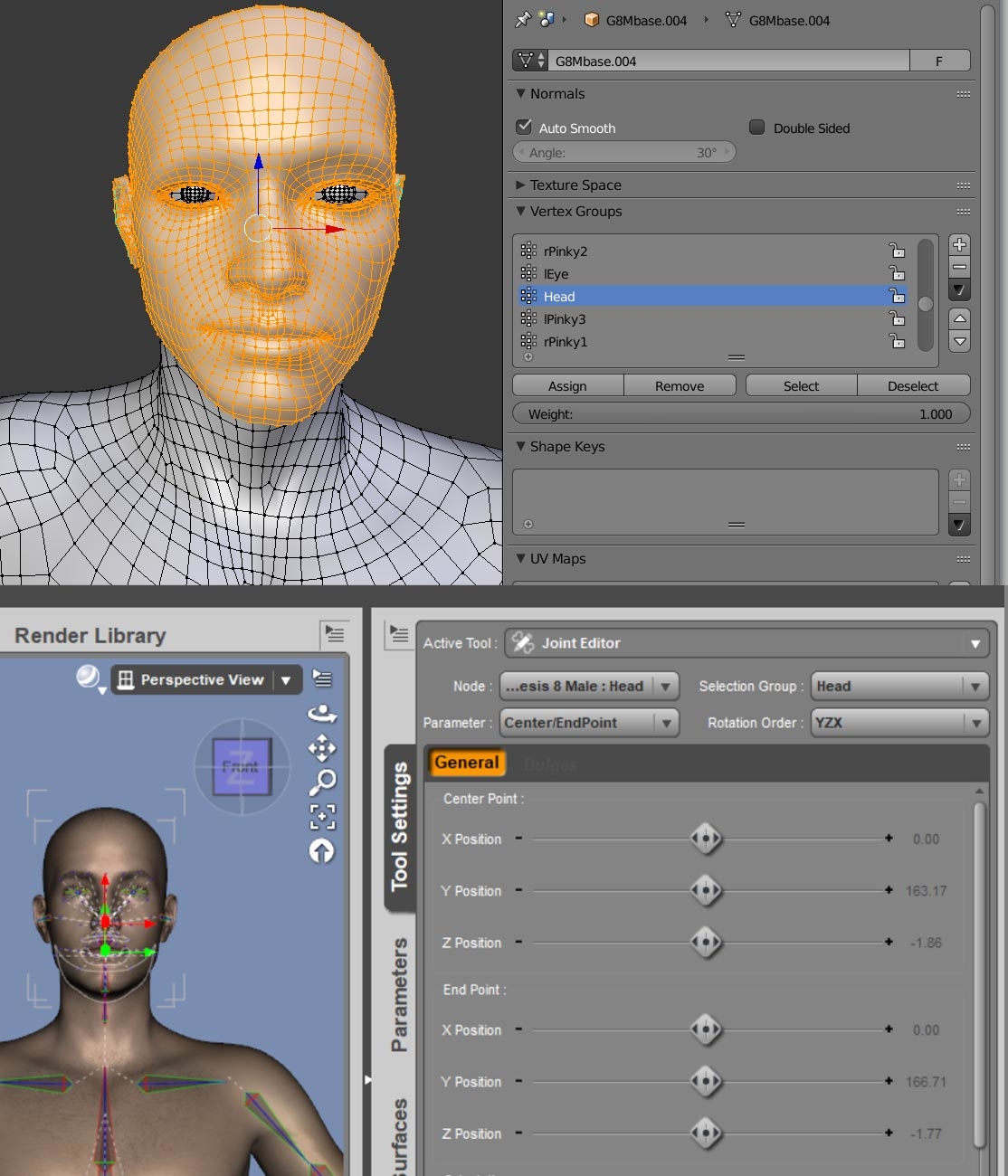Click the Deselect button
Screen dimensions: 1008x1176
912,386
